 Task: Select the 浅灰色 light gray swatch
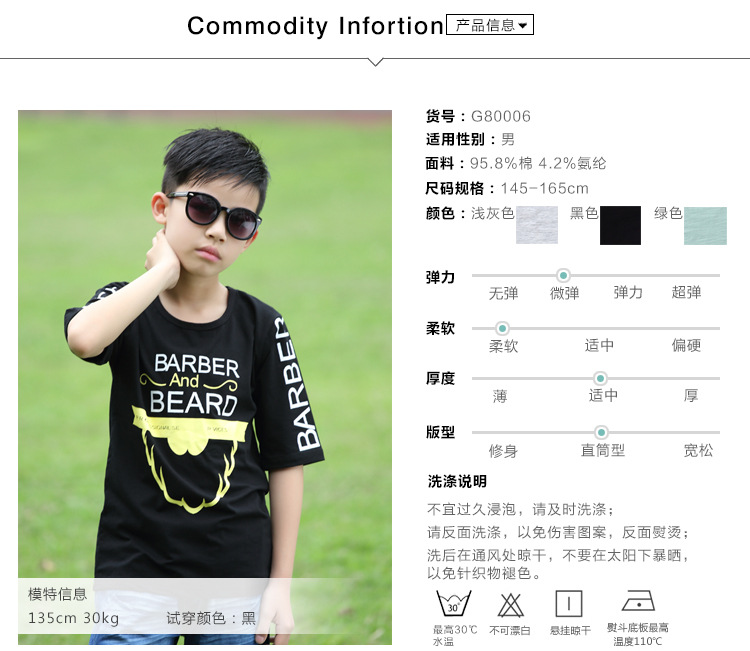tap(537, 225)
